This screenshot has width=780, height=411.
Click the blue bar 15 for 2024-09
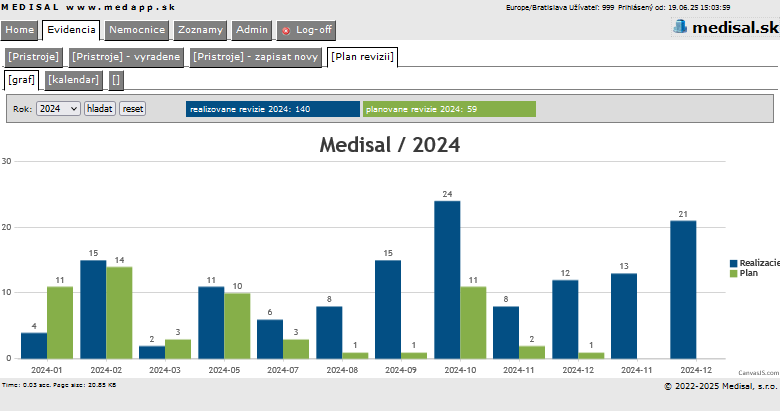pos(388,309)
